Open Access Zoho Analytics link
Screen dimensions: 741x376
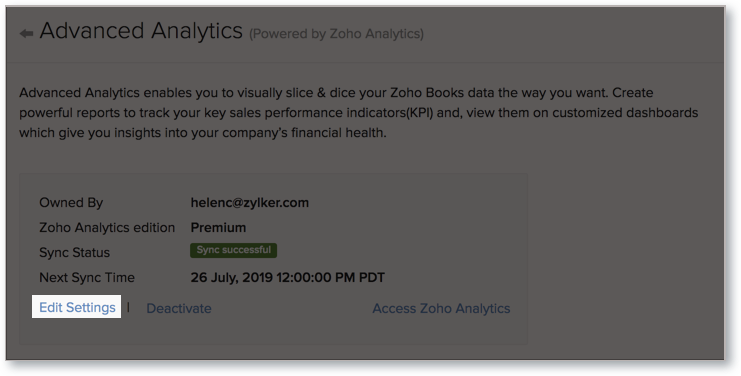(x=441, y=308)
